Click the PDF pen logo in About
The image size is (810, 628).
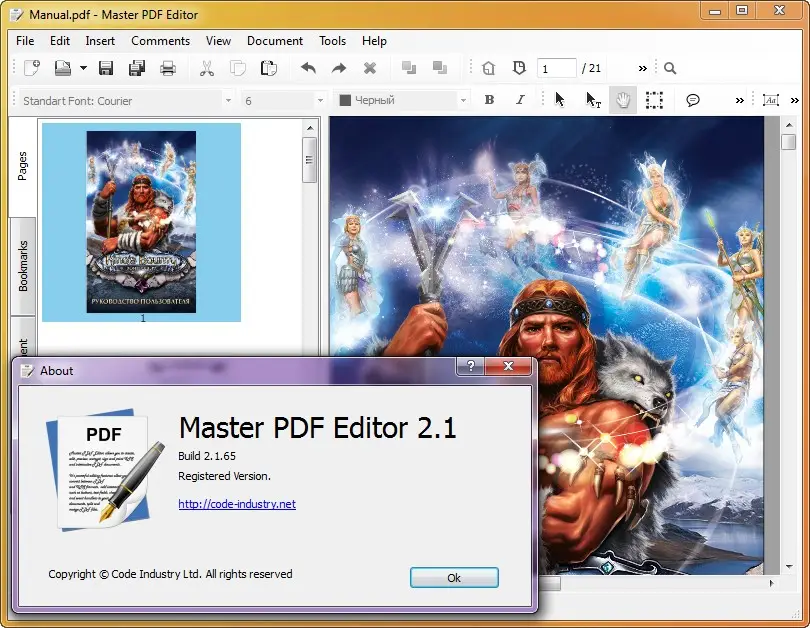tap(105, 469)
